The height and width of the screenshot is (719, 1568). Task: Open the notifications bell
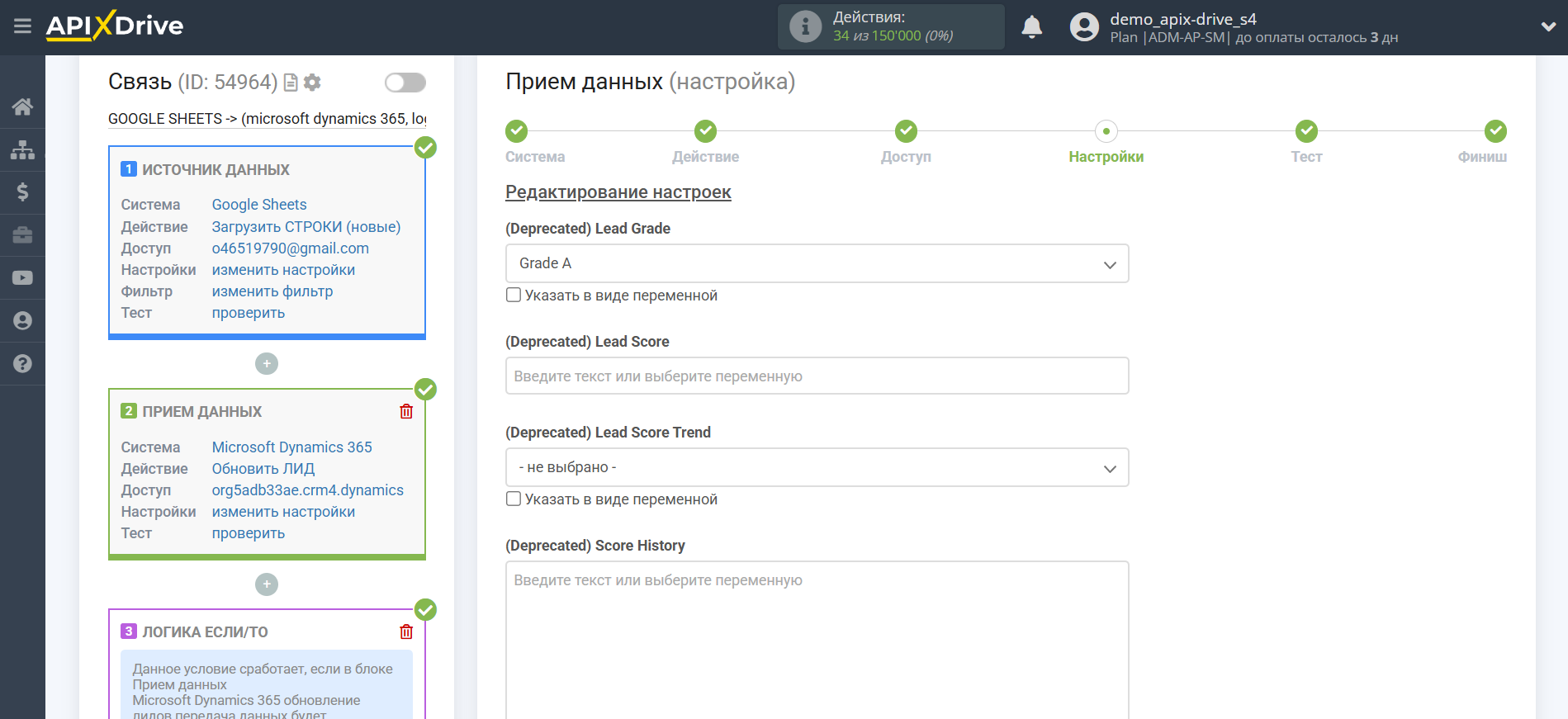tap(1031, 27)
